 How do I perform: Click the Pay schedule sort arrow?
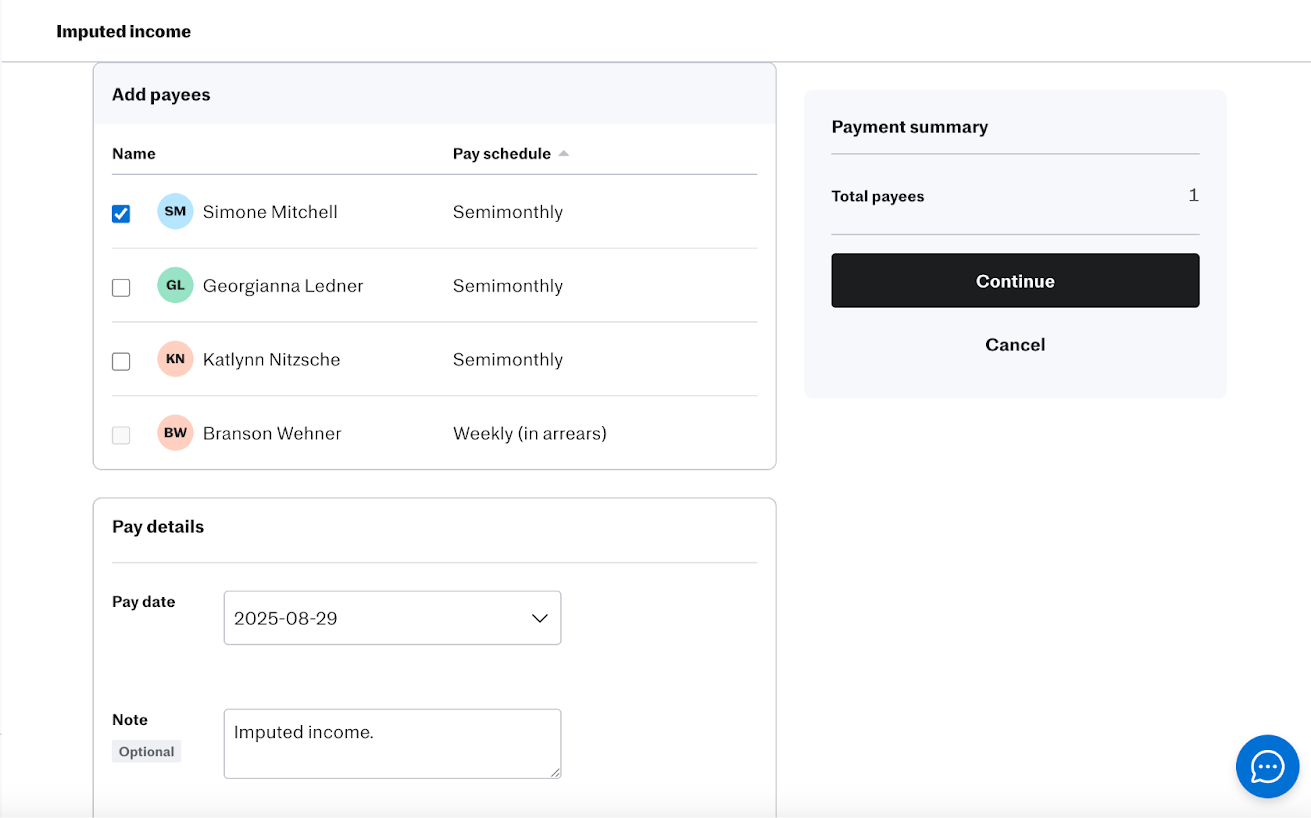click(564, 154)
